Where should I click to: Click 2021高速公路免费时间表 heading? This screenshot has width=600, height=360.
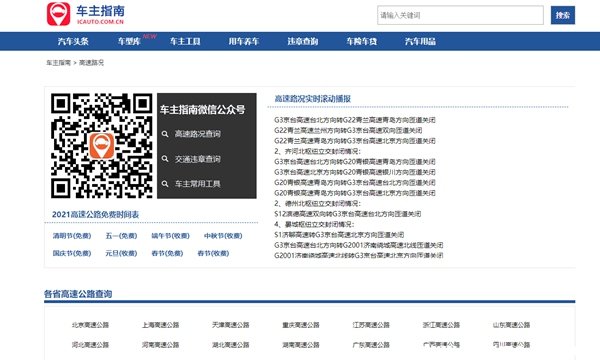pyautogui.click(x=95, y=214)
